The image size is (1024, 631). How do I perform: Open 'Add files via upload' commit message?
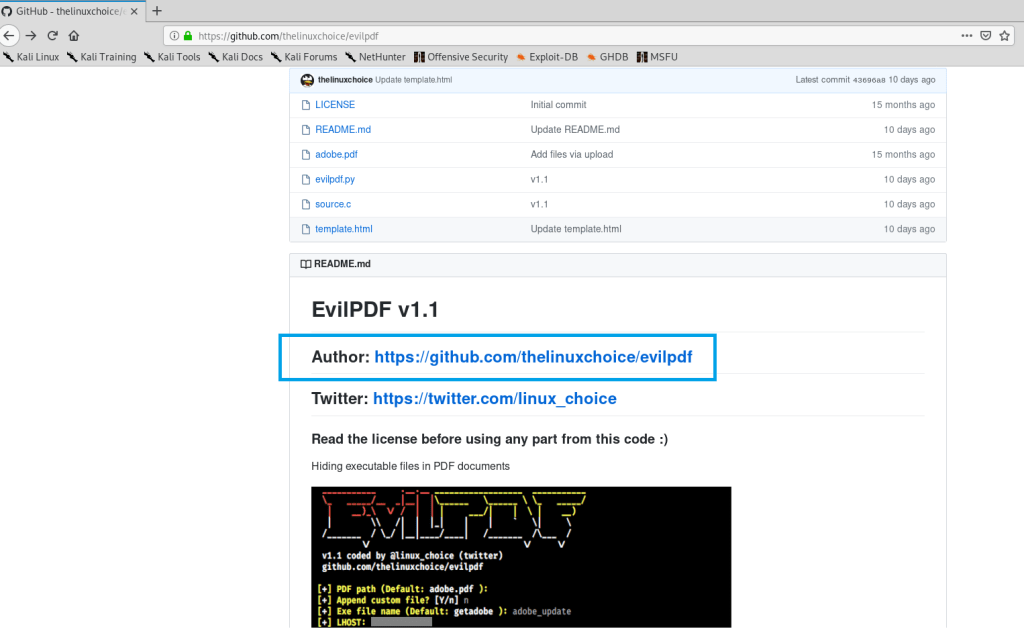[572, 154]
